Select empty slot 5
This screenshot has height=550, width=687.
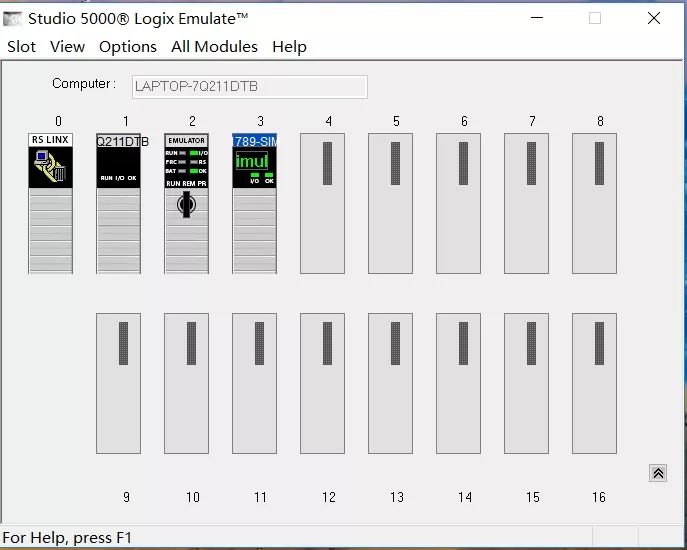tap(390, 203)
